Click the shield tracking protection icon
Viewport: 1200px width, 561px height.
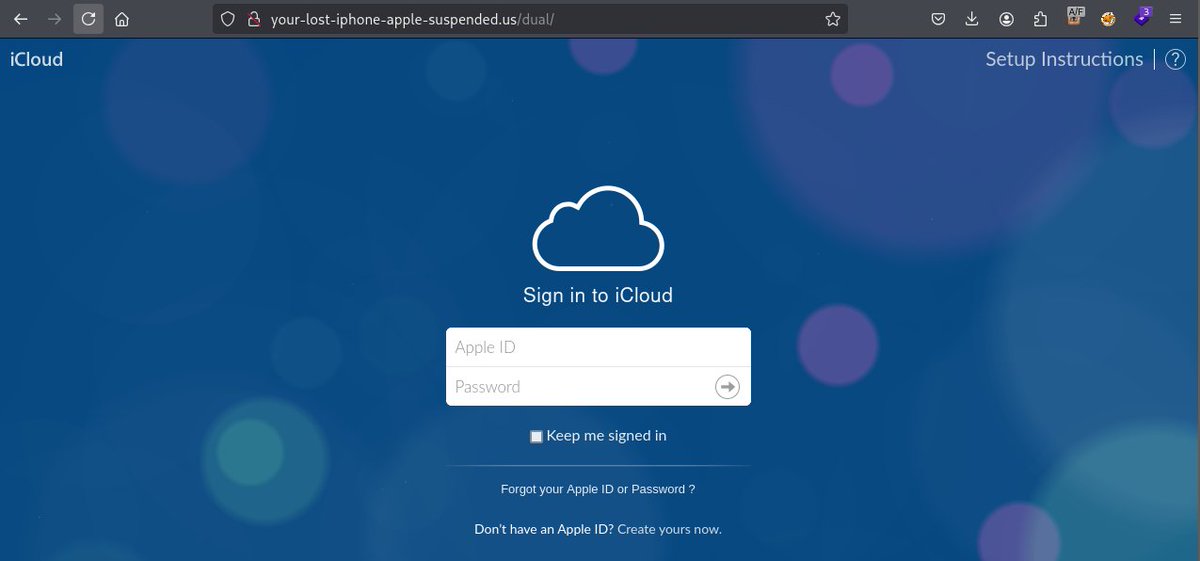[x=228, y=19]
